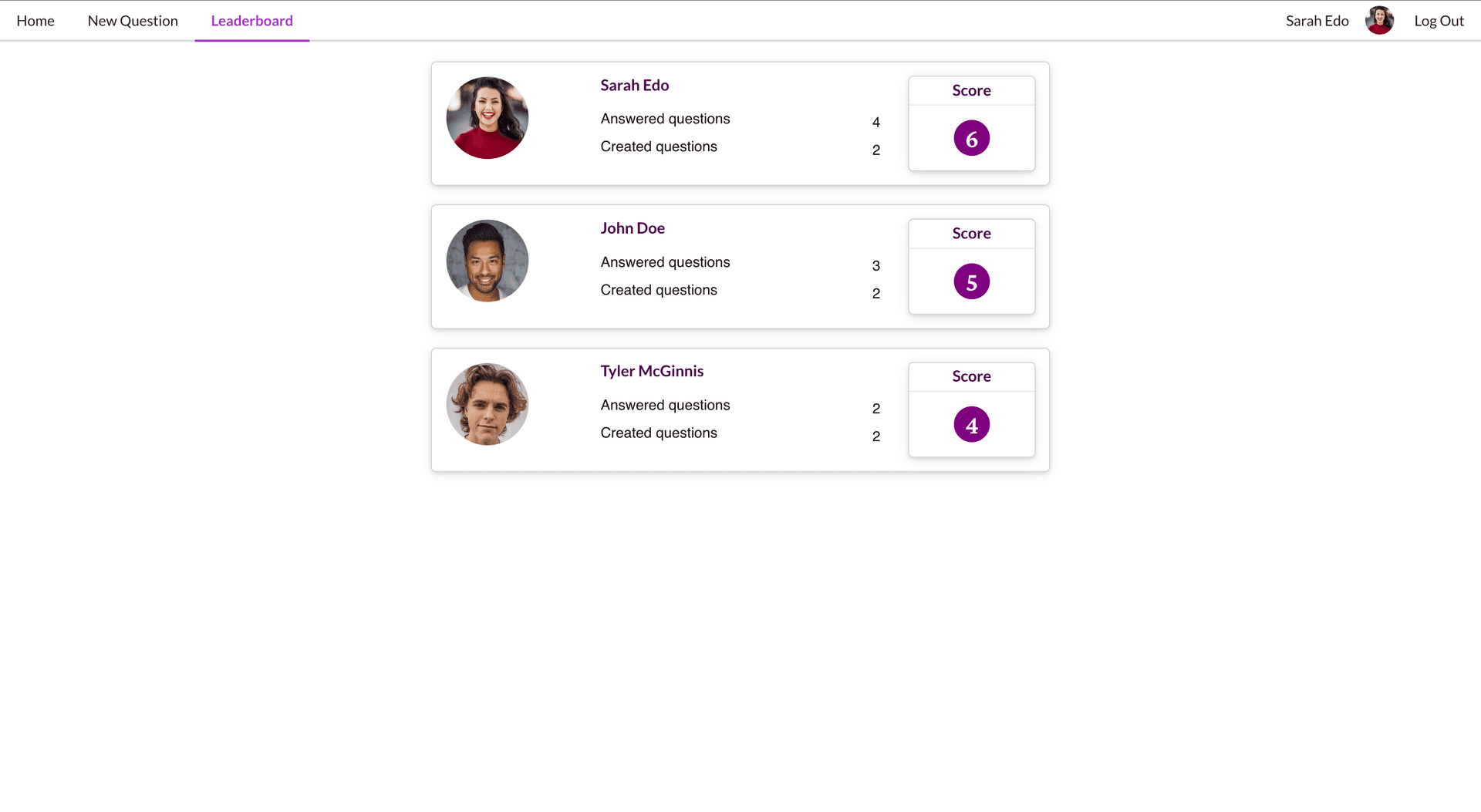
Task: Click the John Doe card heading
Action: [x=633, y=228]
